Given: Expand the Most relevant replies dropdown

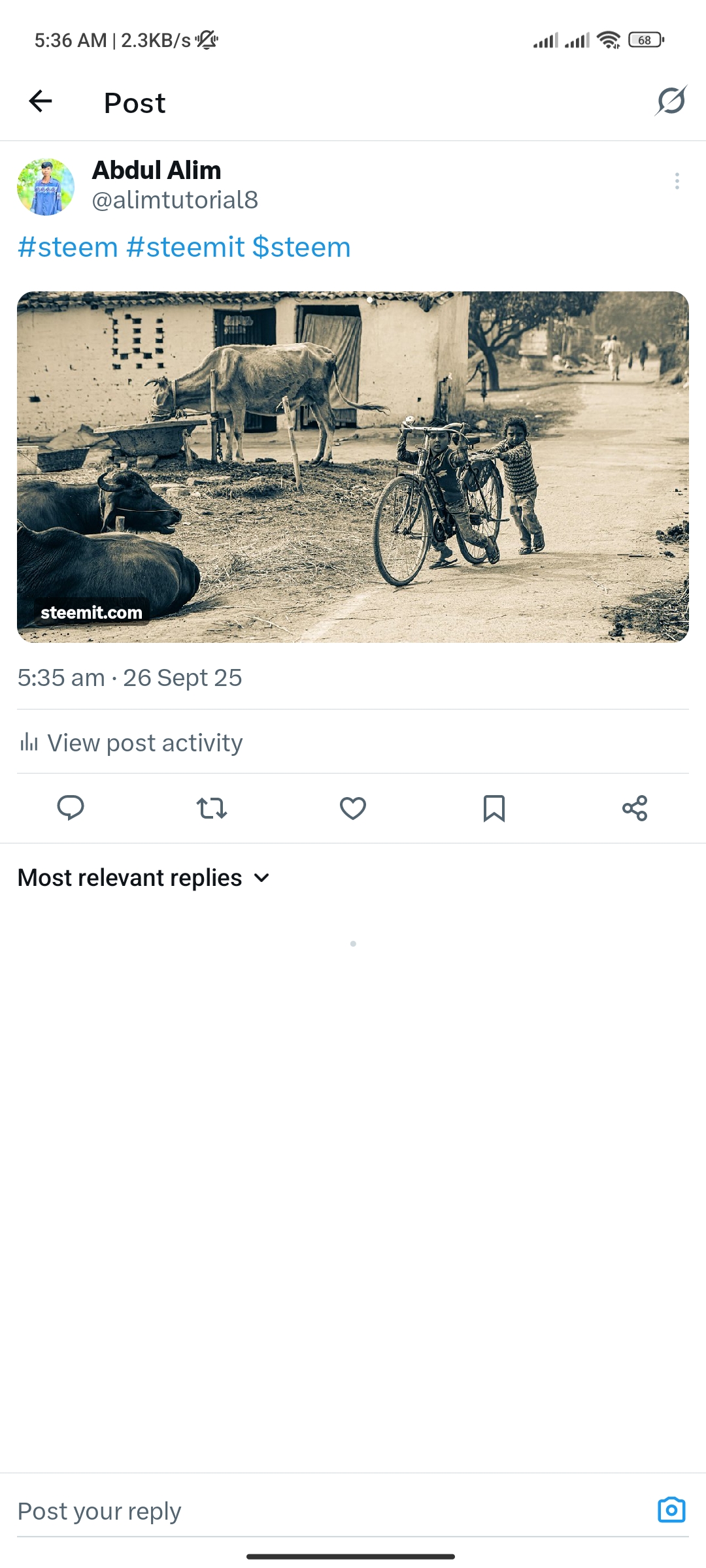Looking at the screenshot, I should click(129, 877).
